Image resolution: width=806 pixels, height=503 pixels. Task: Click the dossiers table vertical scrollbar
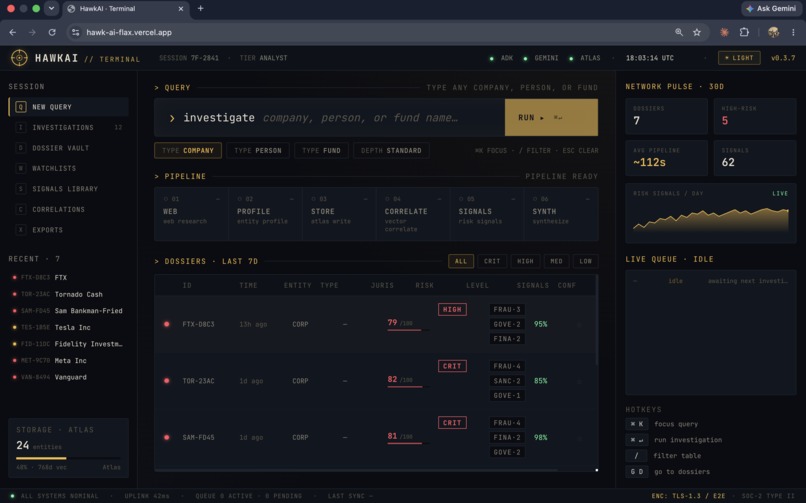(597, 320)
